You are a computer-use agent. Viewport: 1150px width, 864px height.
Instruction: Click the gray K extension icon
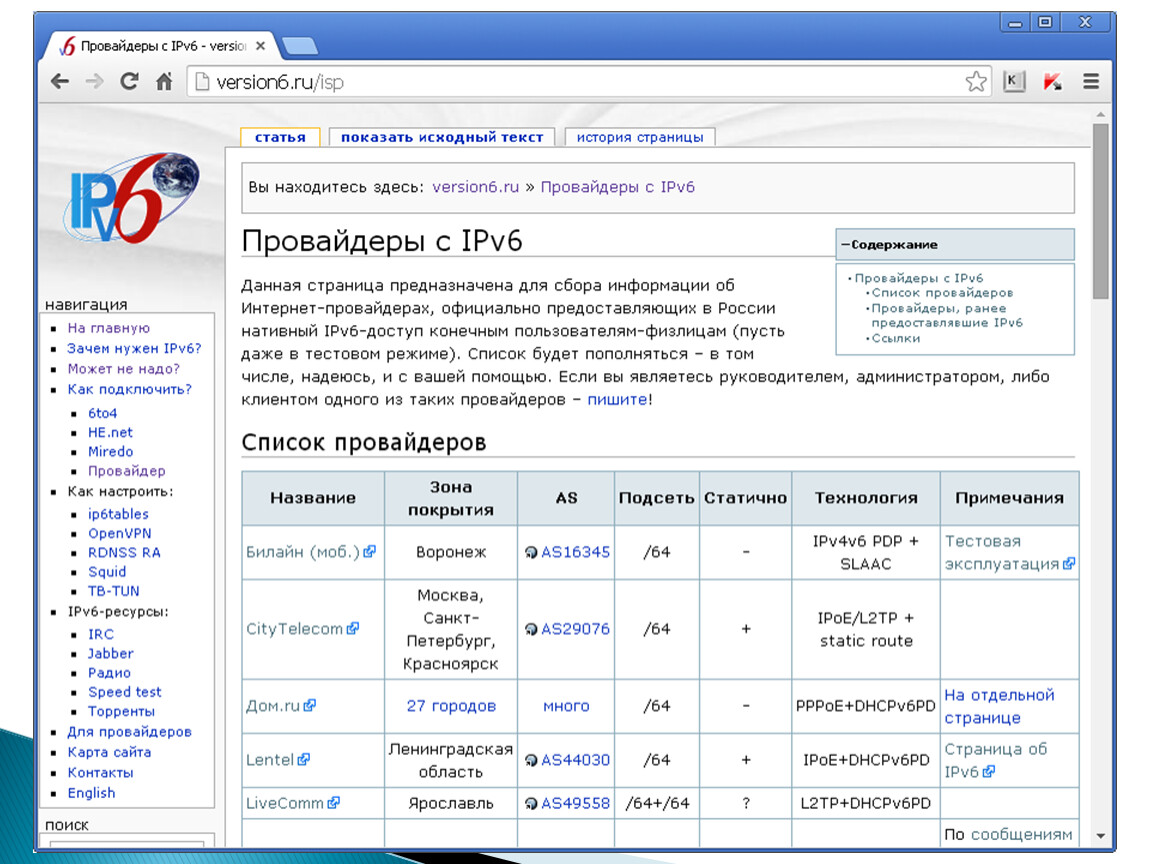pos(1014,82)
